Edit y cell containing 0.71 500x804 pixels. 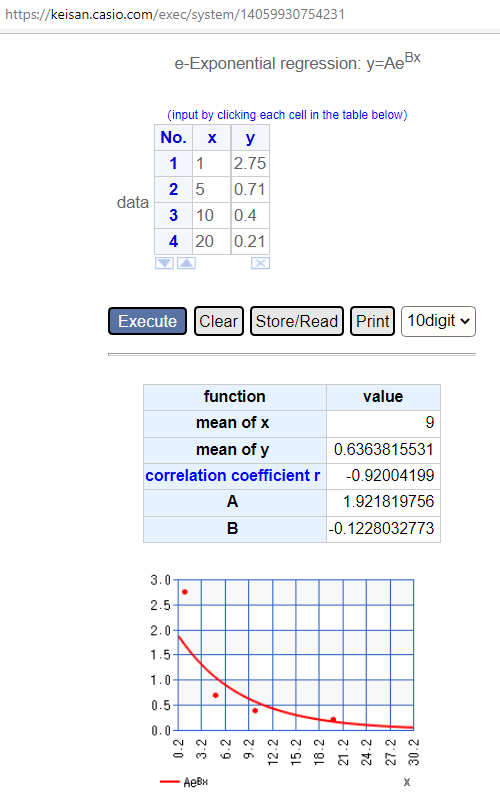[x=250, y=190]
